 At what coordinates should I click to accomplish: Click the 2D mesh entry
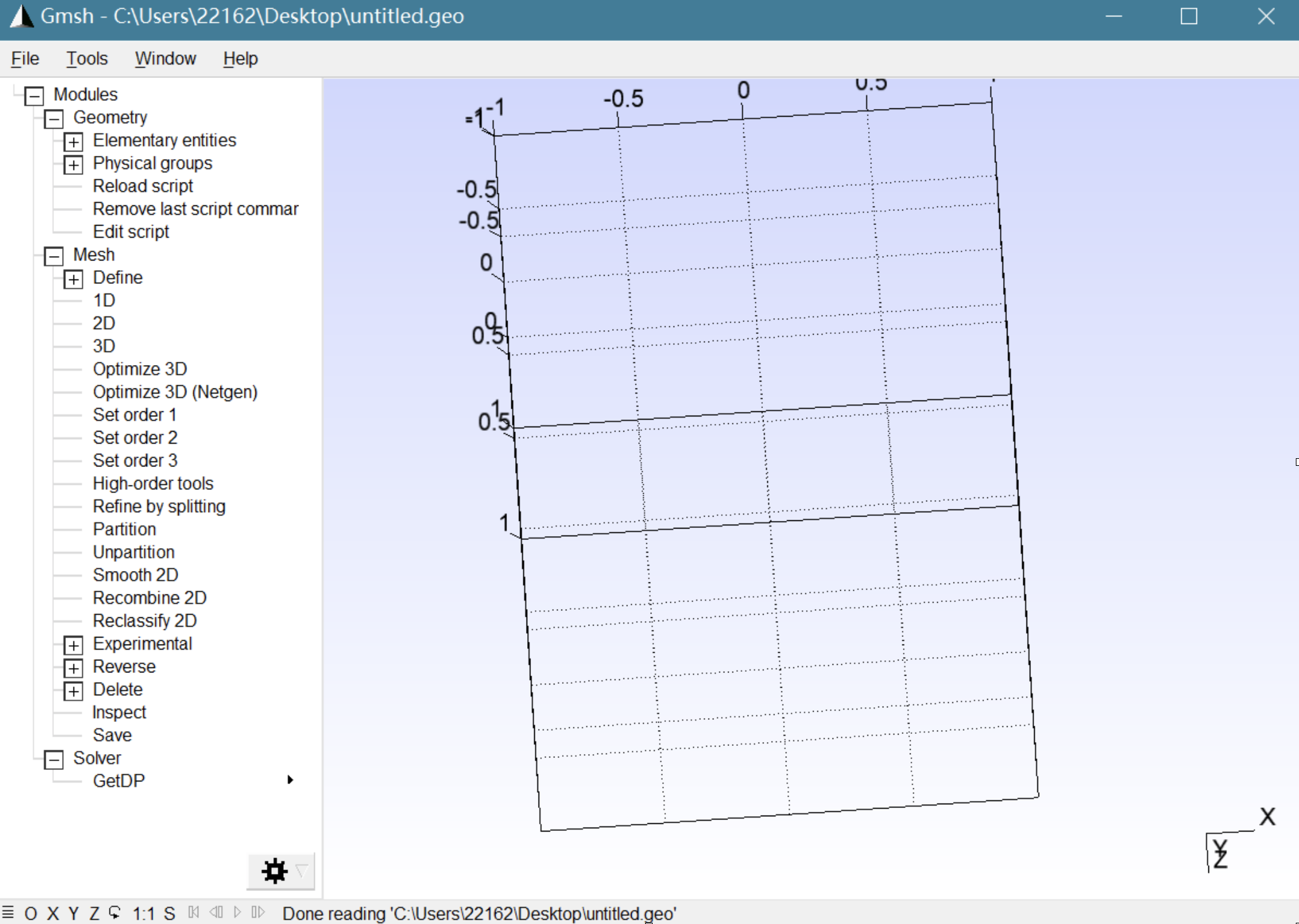point(104,323)
